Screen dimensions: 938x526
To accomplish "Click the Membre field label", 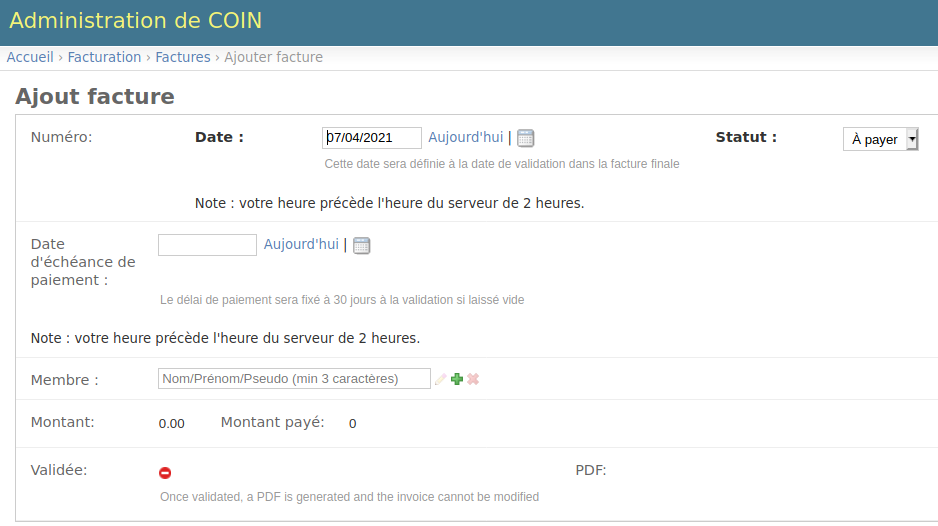I will [65, 381].
